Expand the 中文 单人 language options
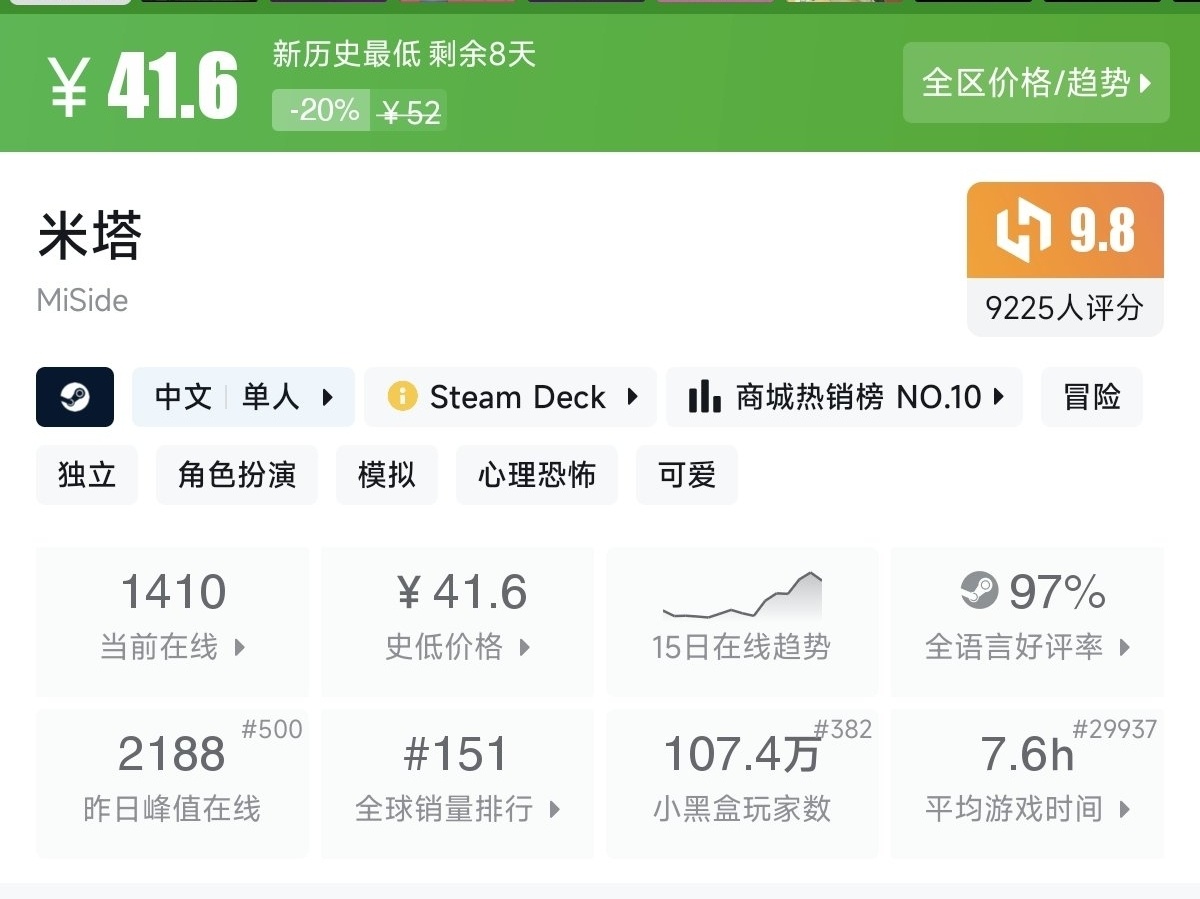The height and width of the screenshot is (899, 1200). point(243,397)
